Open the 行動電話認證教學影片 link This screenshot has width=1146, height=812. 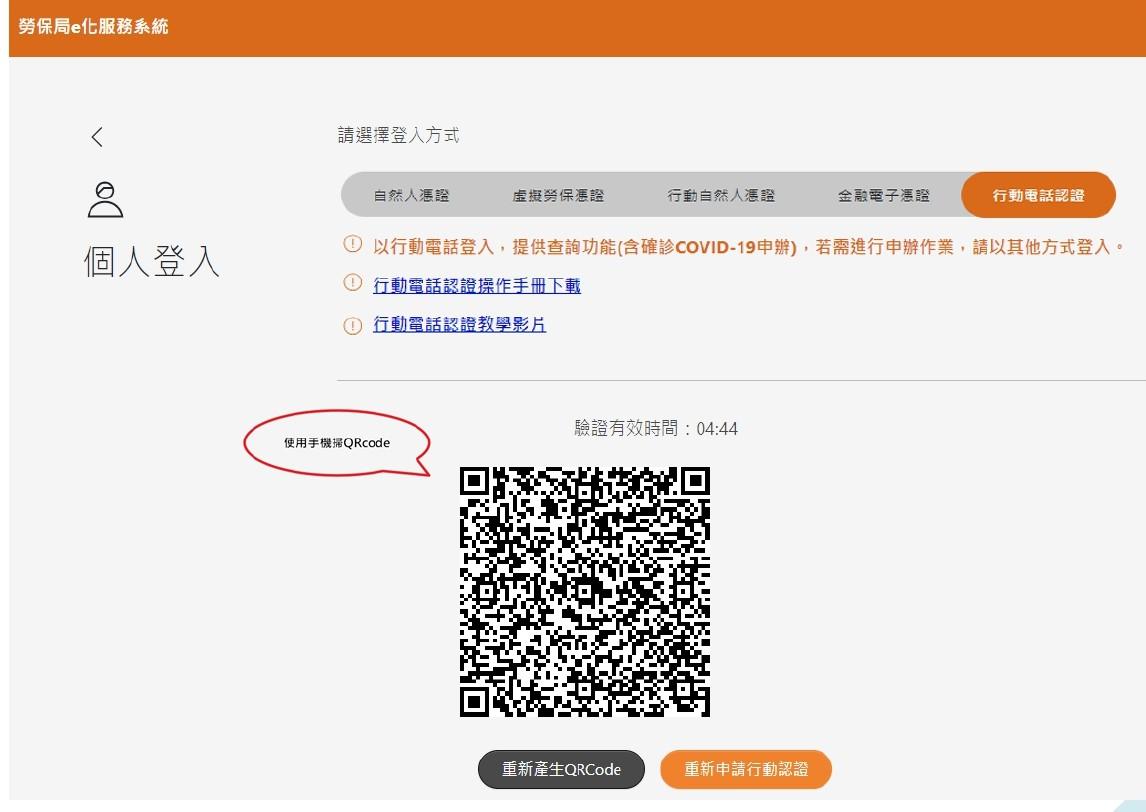459,324
